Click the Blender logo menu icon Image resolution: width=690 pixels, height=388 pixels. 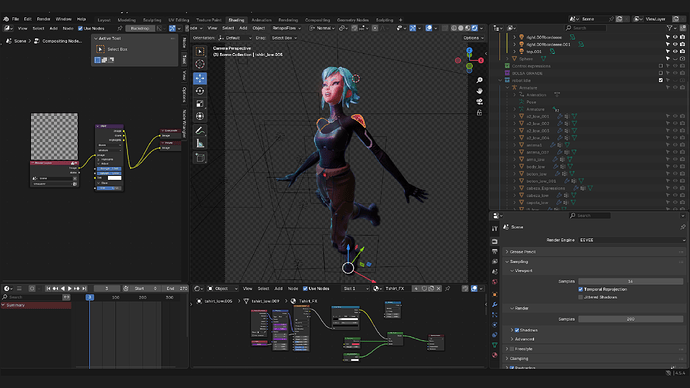tap(6, 19)
